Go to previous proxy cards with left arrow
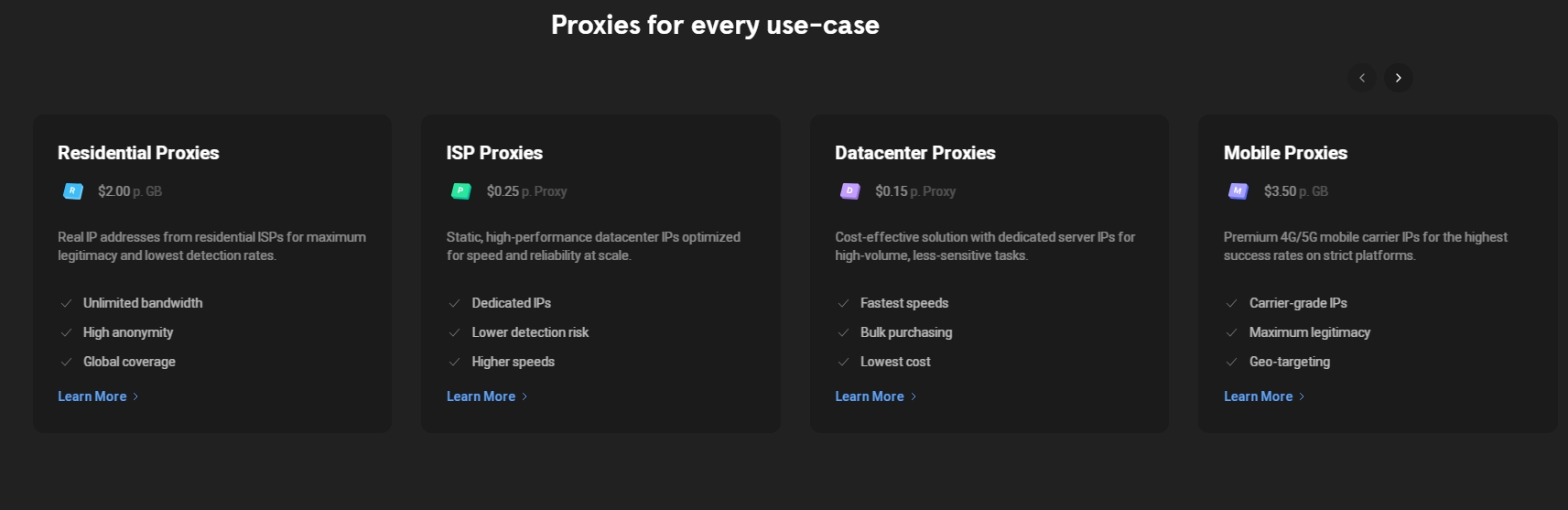This screenshot has height=510, width=1568. coord(1362,78)
